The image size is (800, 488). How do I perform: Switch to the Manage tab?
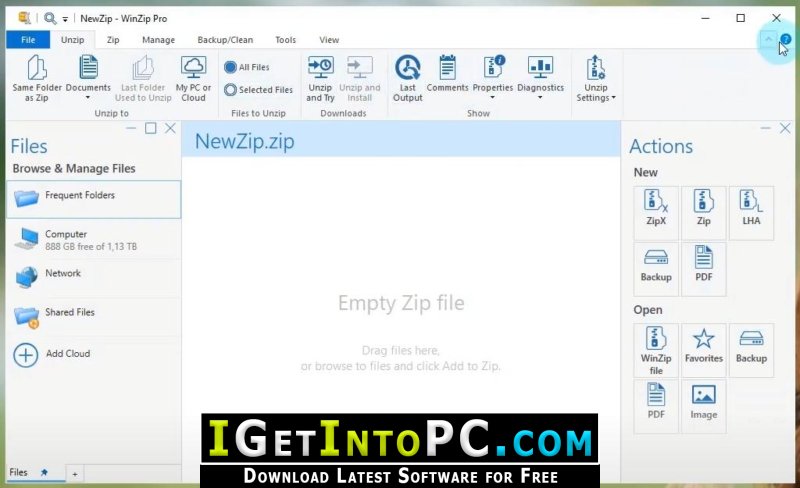click(158, 40)
